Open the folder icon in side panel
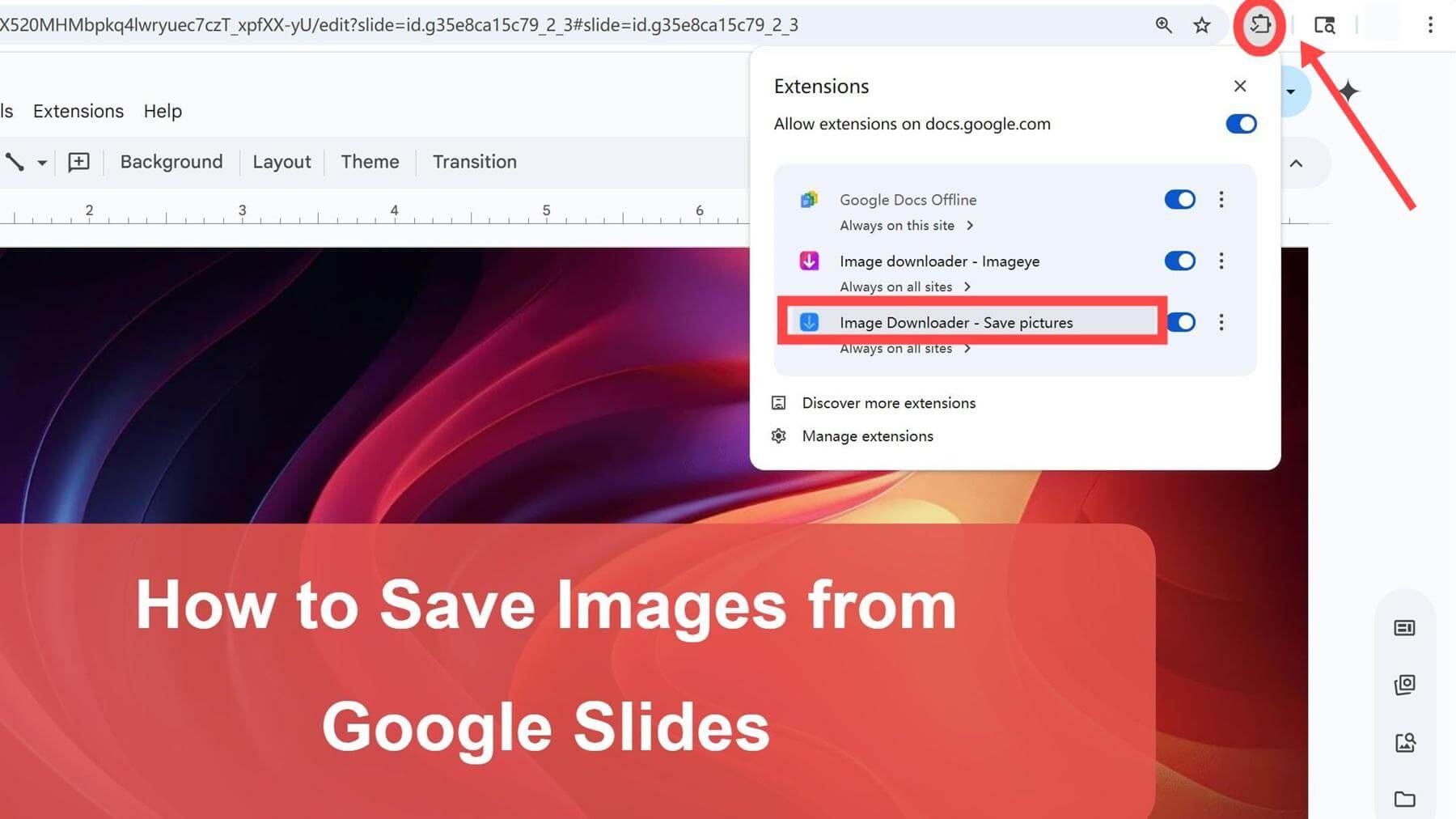Viewport: 1456px width, 819px height. (x=1405, y=800)
